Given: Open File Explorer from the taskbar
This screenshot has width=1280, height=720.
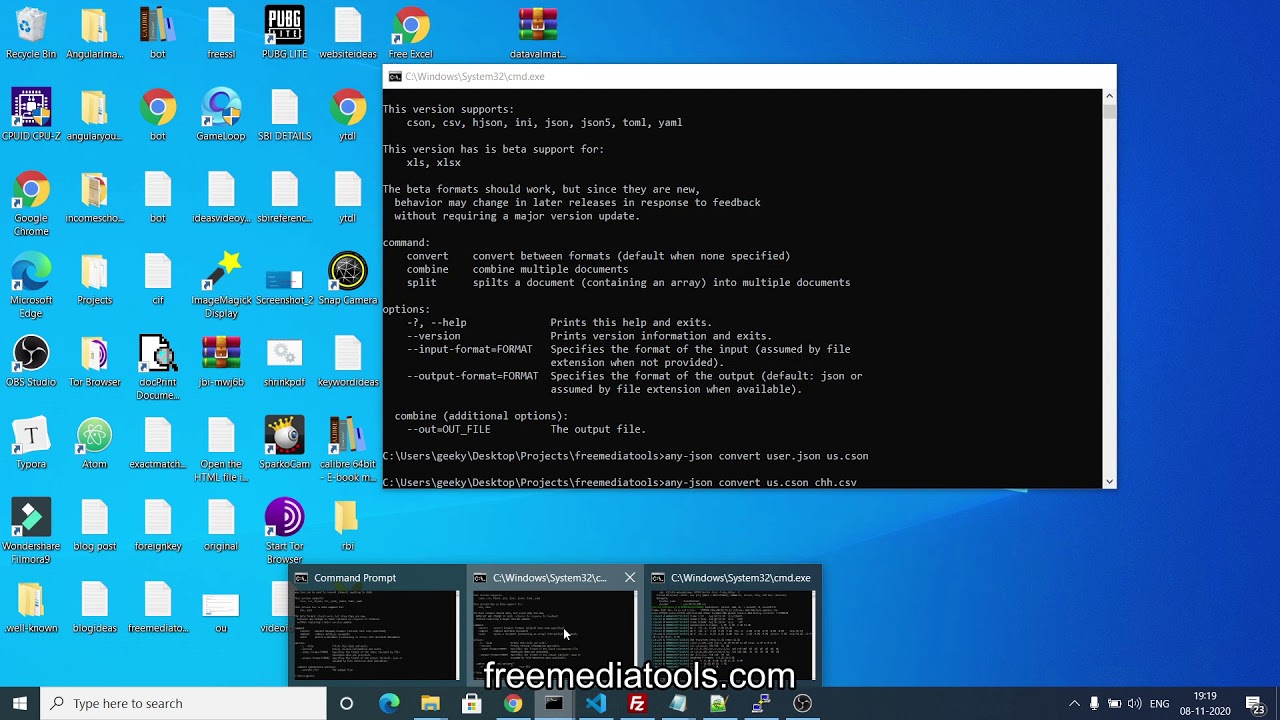Looking at the screenshot, I should (430, 703).
